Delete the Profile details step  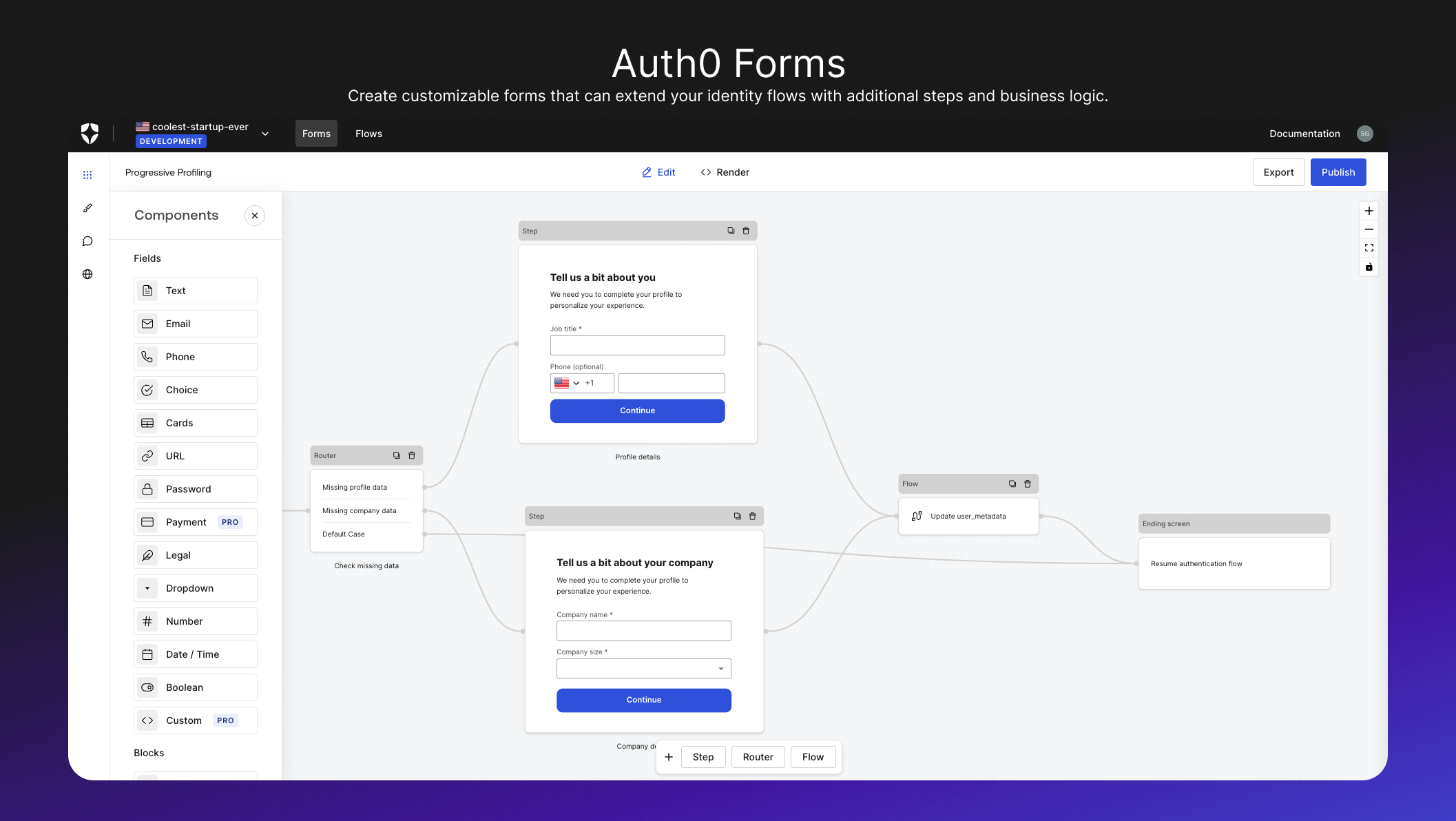tap(746, 231)
